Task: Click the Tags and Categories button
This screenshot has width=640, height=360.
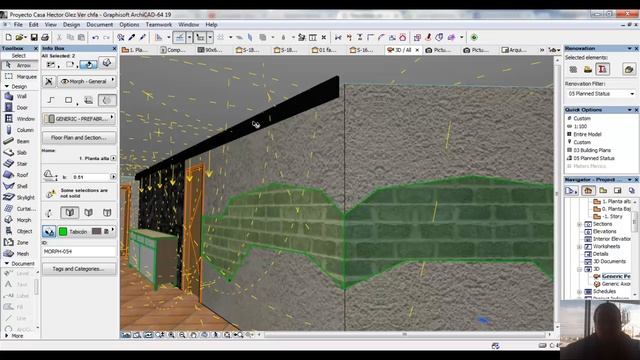Action: [79, 269]
